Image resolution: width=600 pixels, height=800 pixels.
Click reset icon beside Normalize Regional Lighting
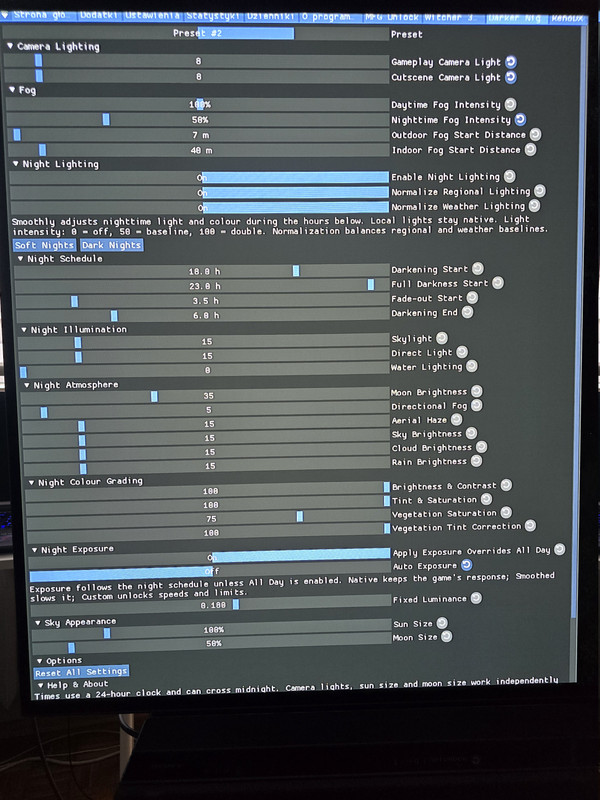540,191
